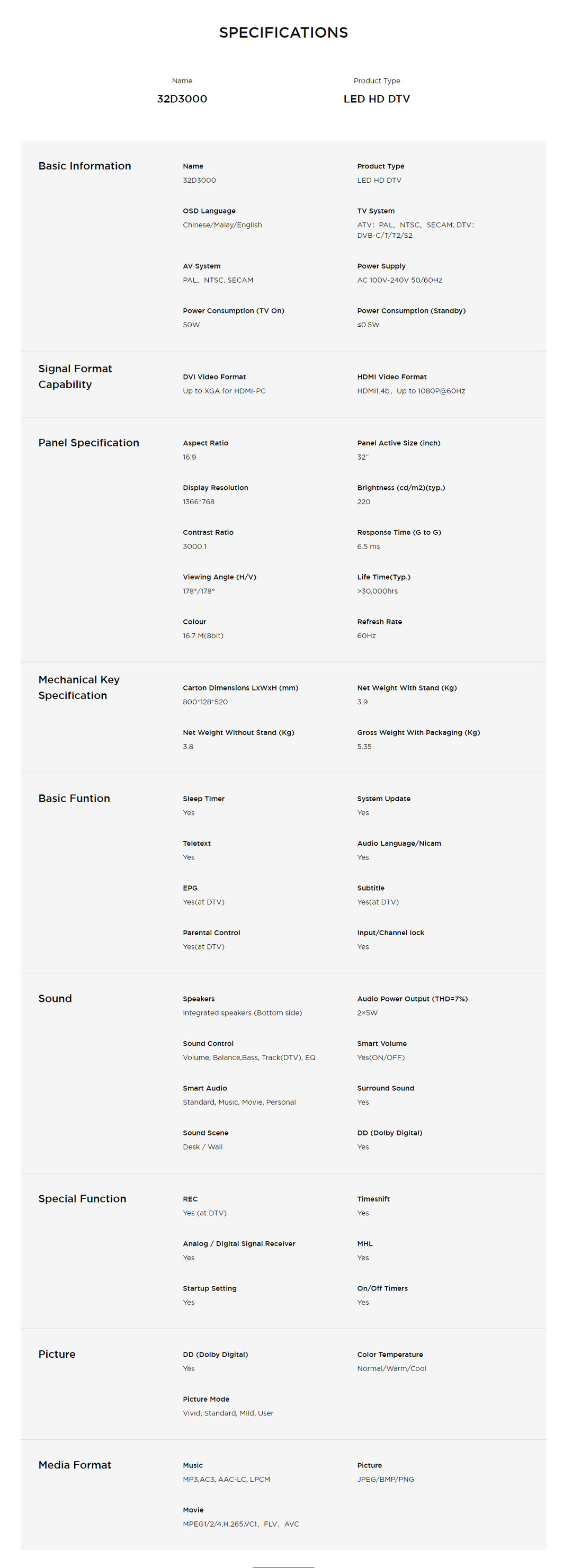The height and width of the screenshot is (1568, 572).
Task: Select the Basic Information section title
Action: pos(85,166)
